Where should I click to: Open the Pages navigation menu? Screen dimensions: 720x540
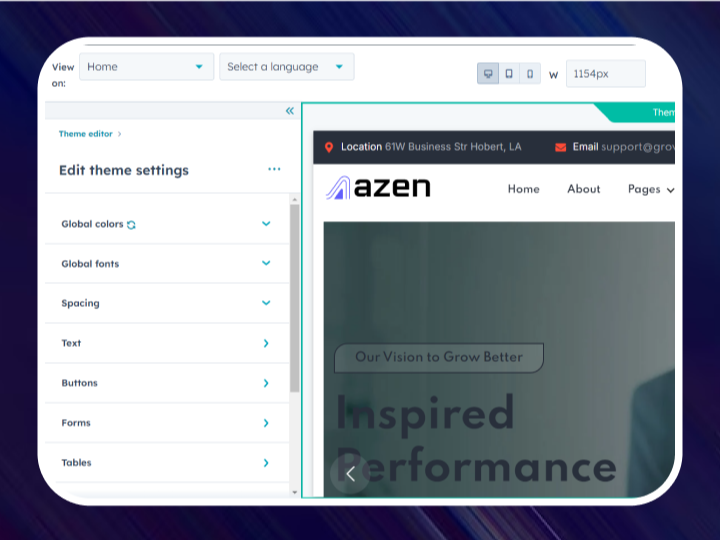click(651, 190)
